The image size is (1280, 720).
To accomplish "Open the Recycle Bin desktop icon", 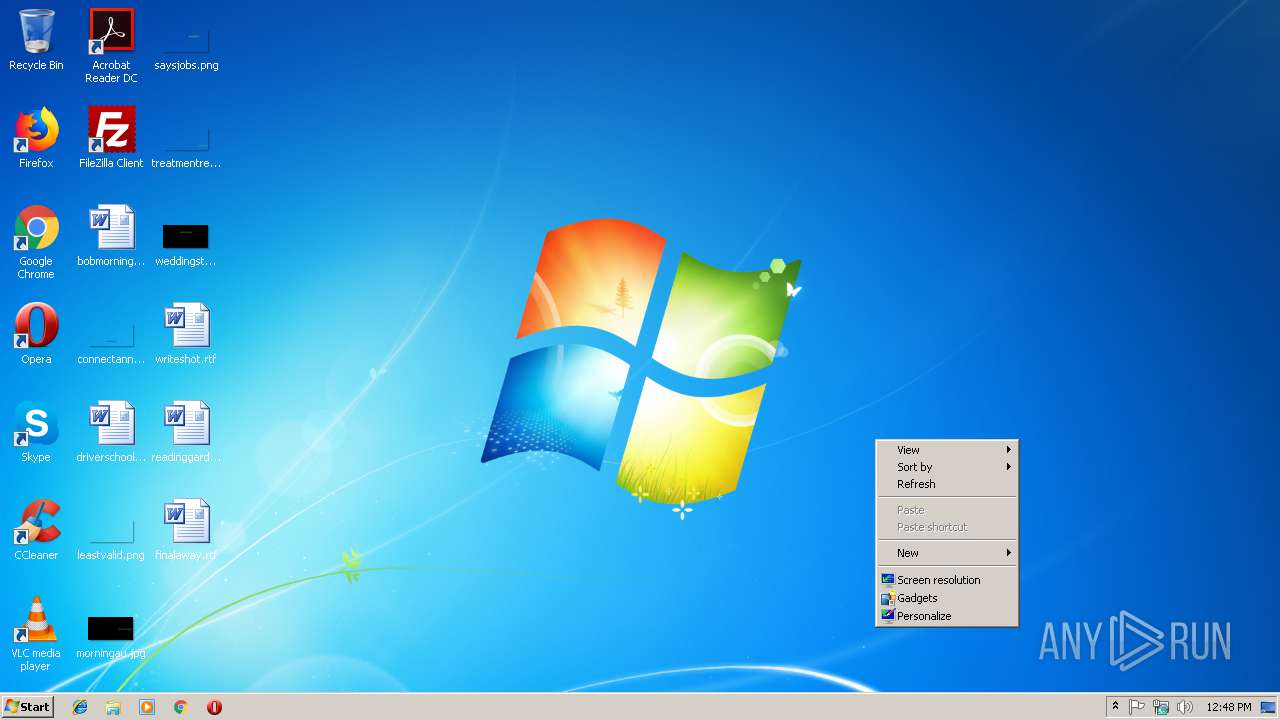I will click(36, 40).
